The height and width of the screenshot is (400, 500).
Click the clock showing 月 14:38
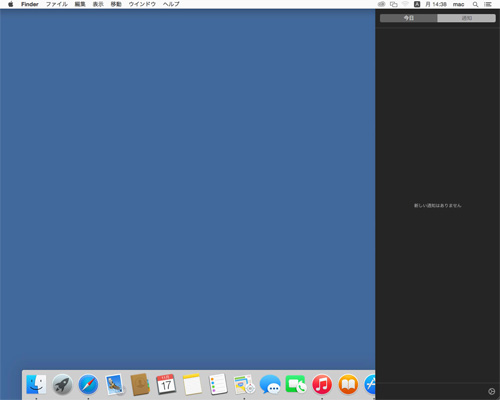coord(436,4)
